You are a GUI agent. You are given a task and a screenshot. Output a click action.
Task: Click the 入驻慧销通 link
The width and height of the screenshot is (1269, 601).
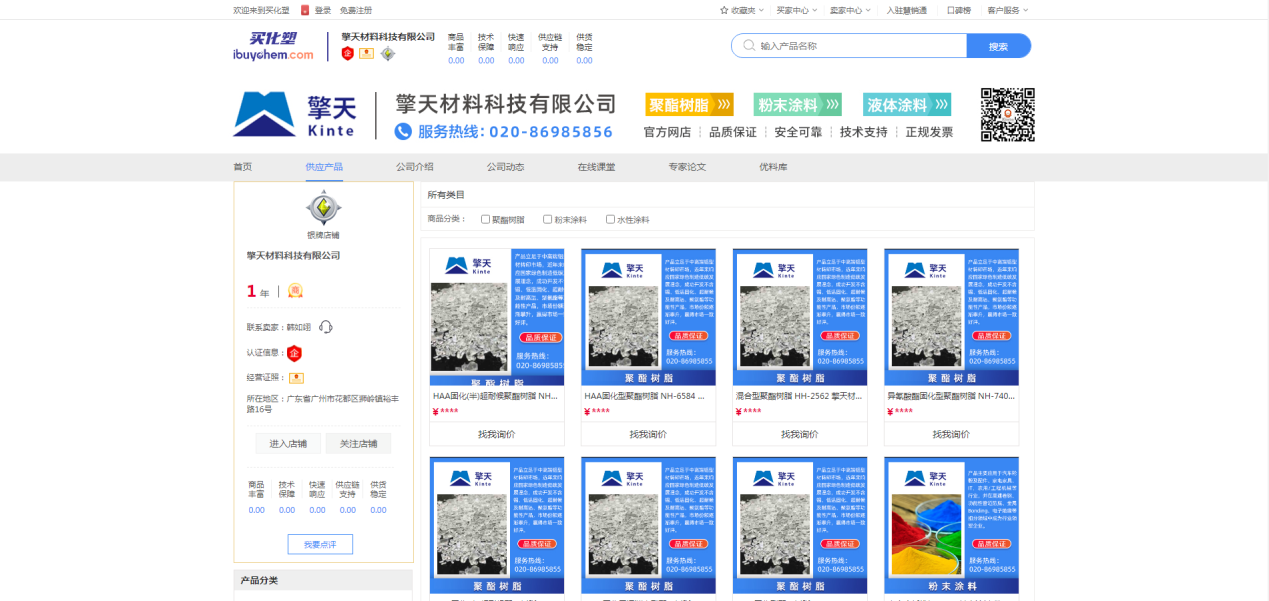[906, 10]
